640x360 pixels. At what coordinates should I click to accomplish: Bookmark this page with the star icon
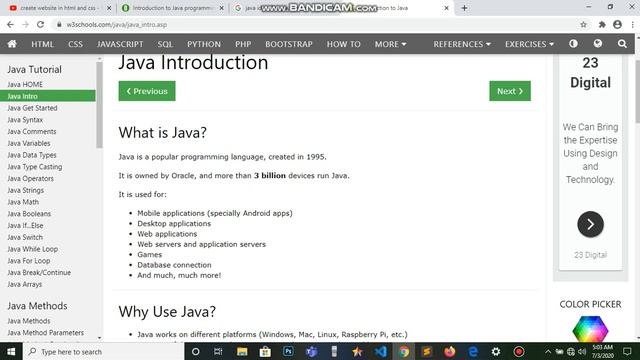click(x=583, y=24)
